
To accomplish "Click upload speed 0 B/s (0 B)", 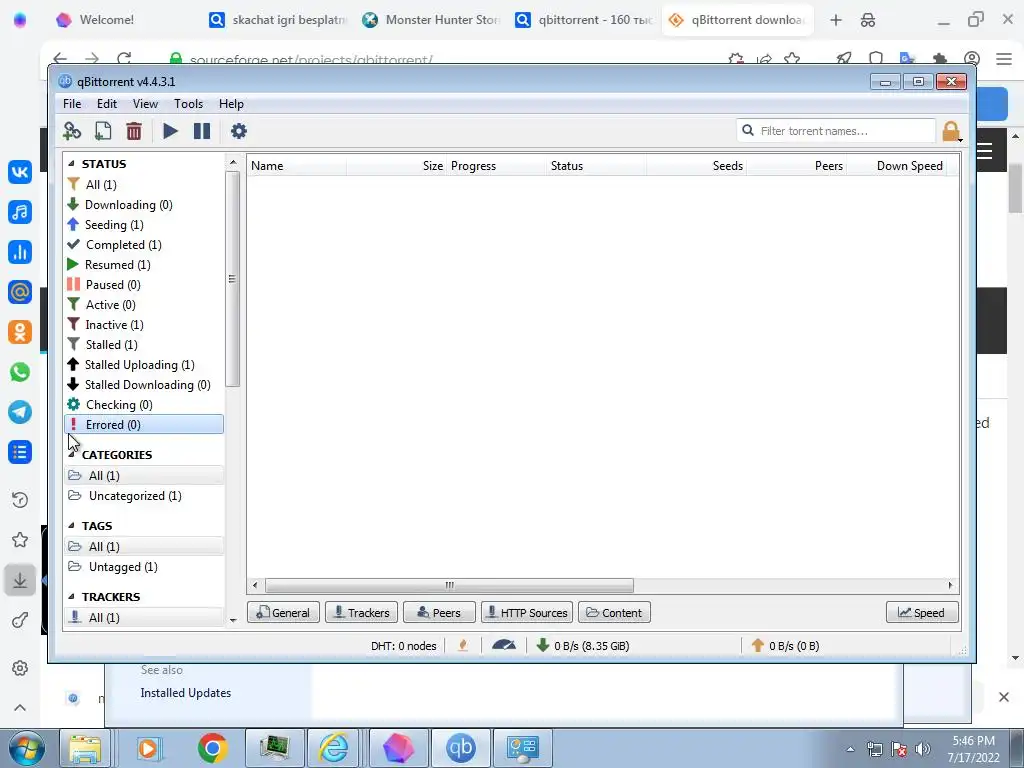I will click(x=787, y=646).
